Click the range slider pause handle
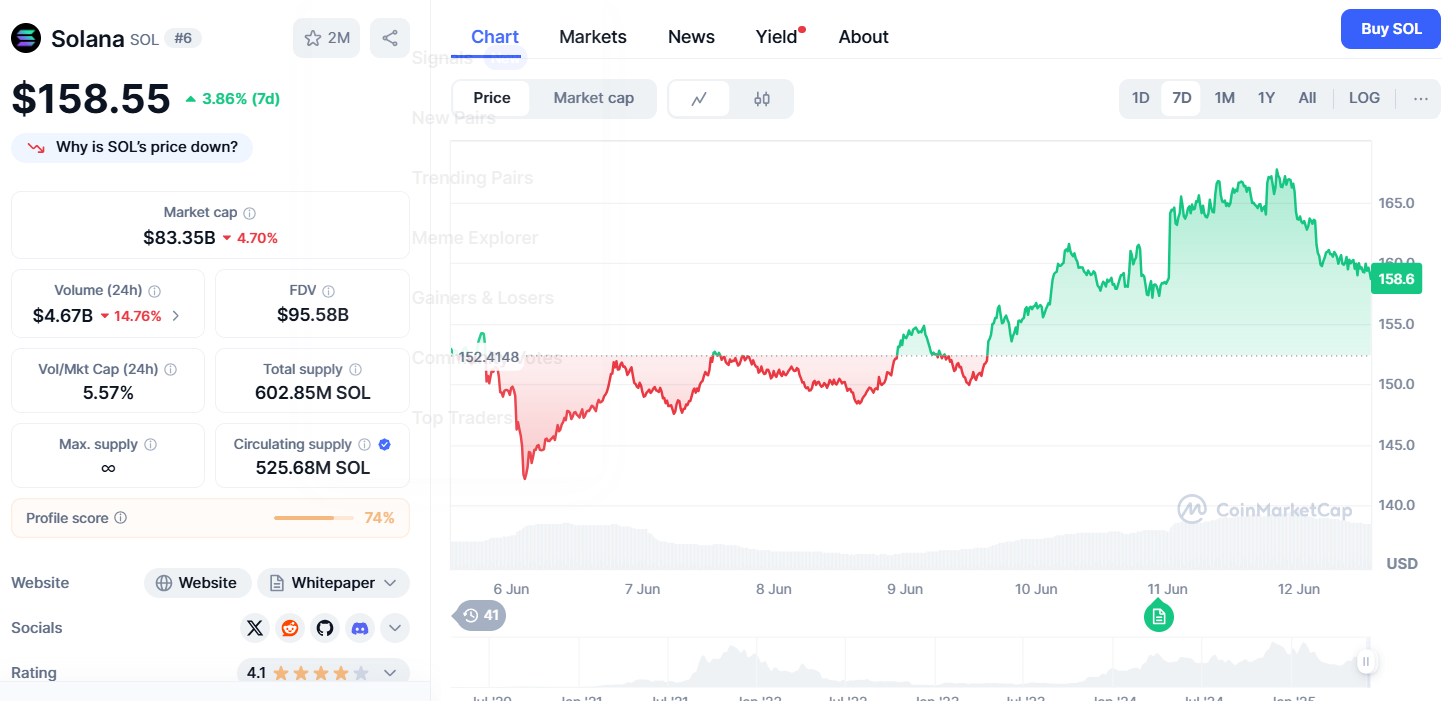Viewport: 1442px width, 701px height. 1366,661
